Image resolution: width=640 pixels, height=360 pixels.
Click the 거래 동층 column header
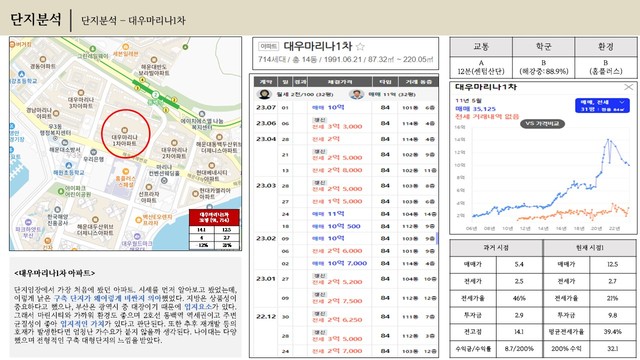pos(418,82)
